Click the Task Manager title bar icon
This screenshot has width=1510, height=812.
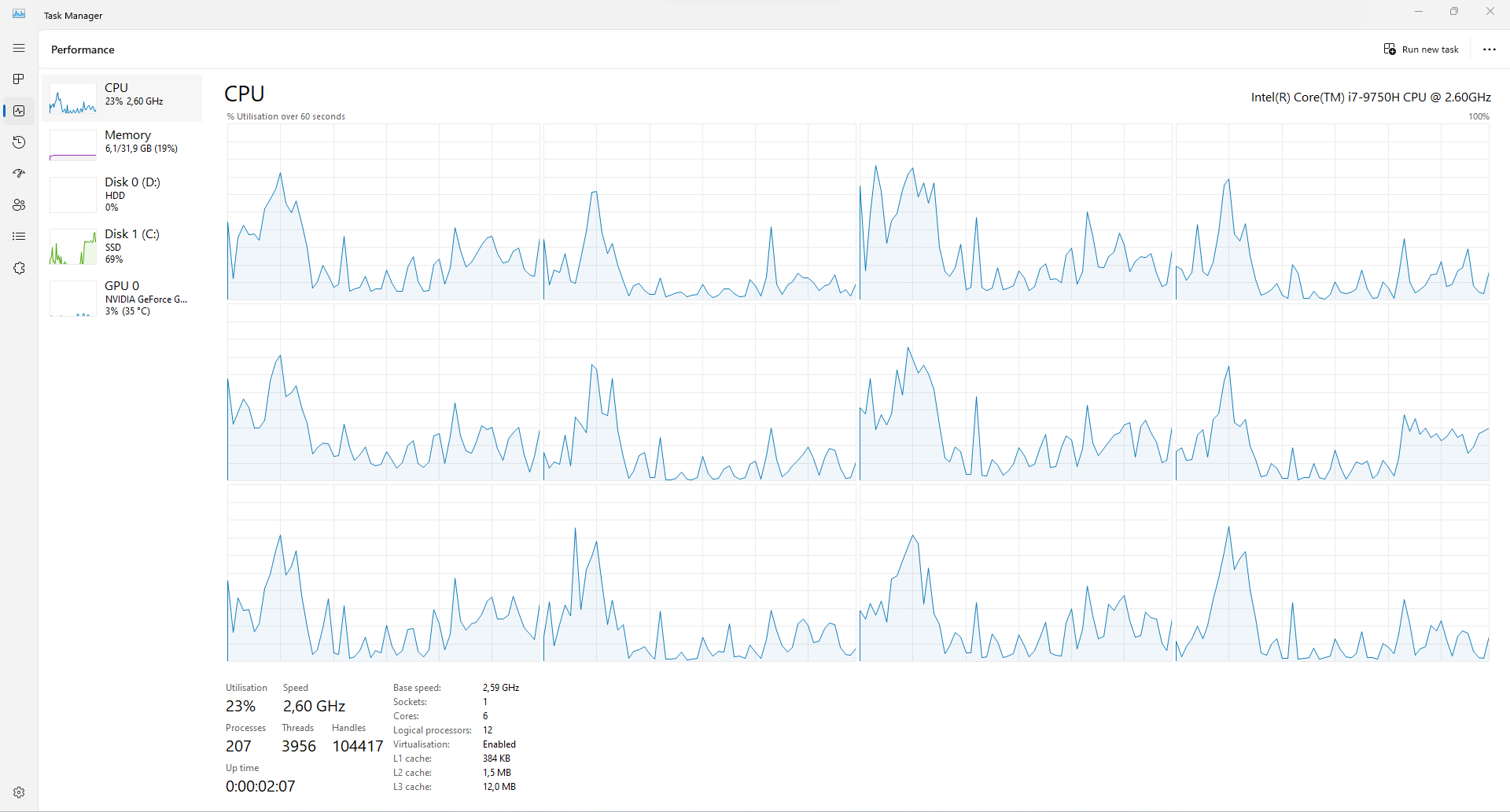(x=19, y=14)
